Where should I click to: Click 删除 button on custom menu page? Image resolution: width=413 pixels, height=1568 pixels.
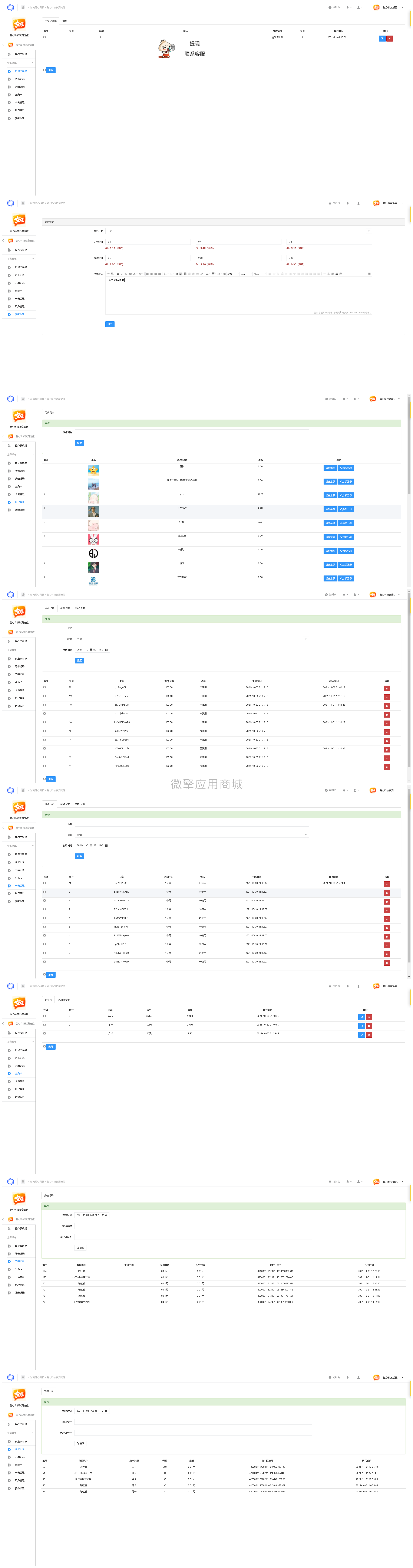click(51, 70)
